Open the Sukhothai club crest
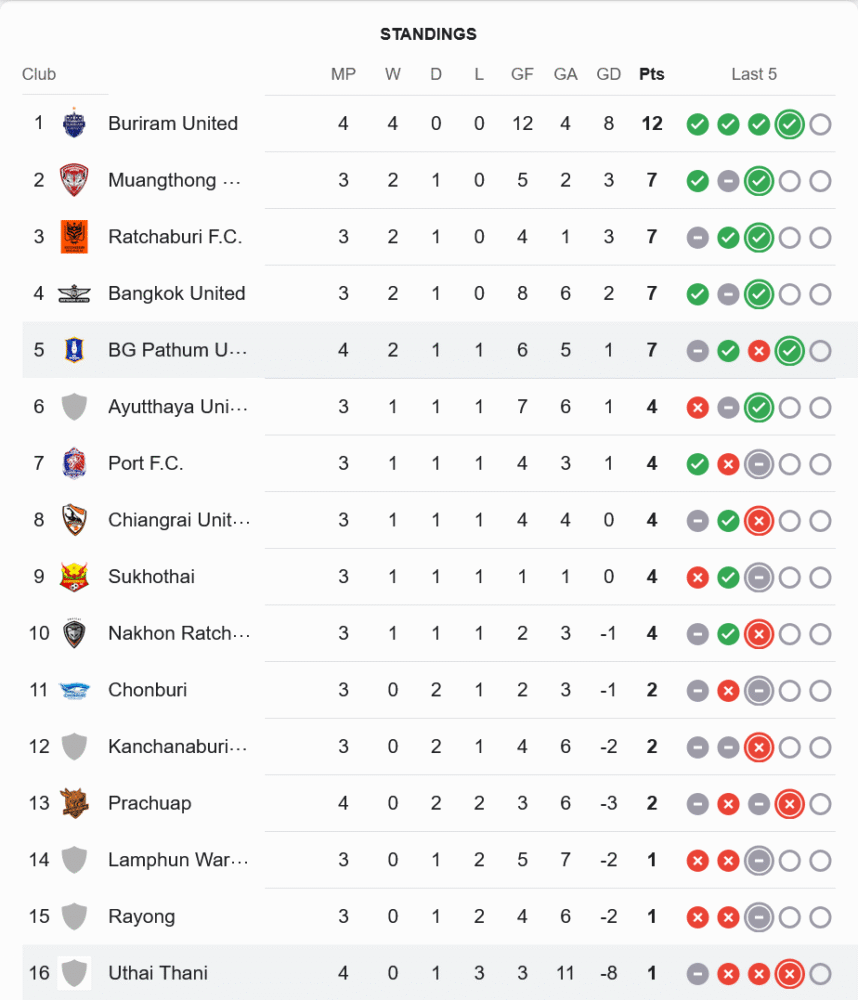 74,576
